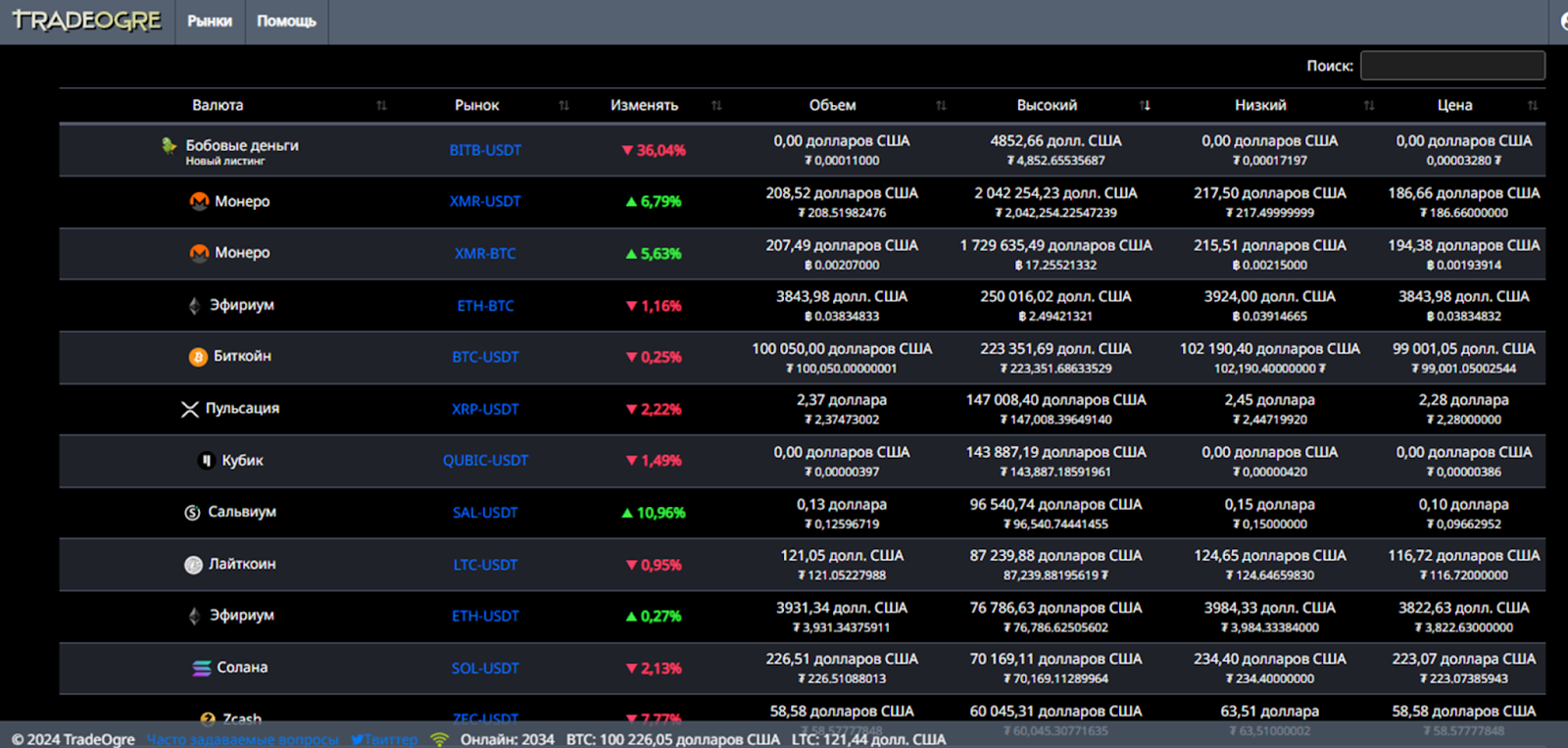Open the XRP-USDT market link

tap(485, 409)
